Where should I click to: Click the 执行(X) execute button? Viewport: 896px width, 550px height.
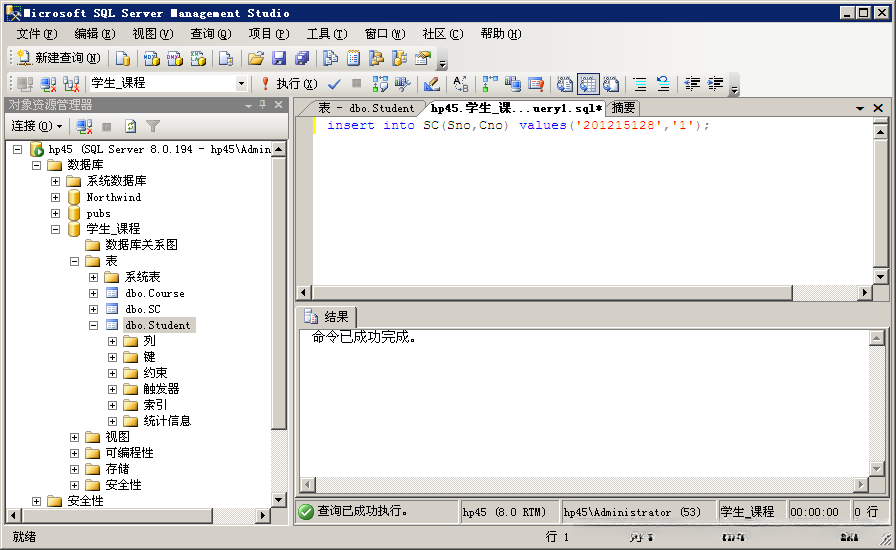point(289,84)
